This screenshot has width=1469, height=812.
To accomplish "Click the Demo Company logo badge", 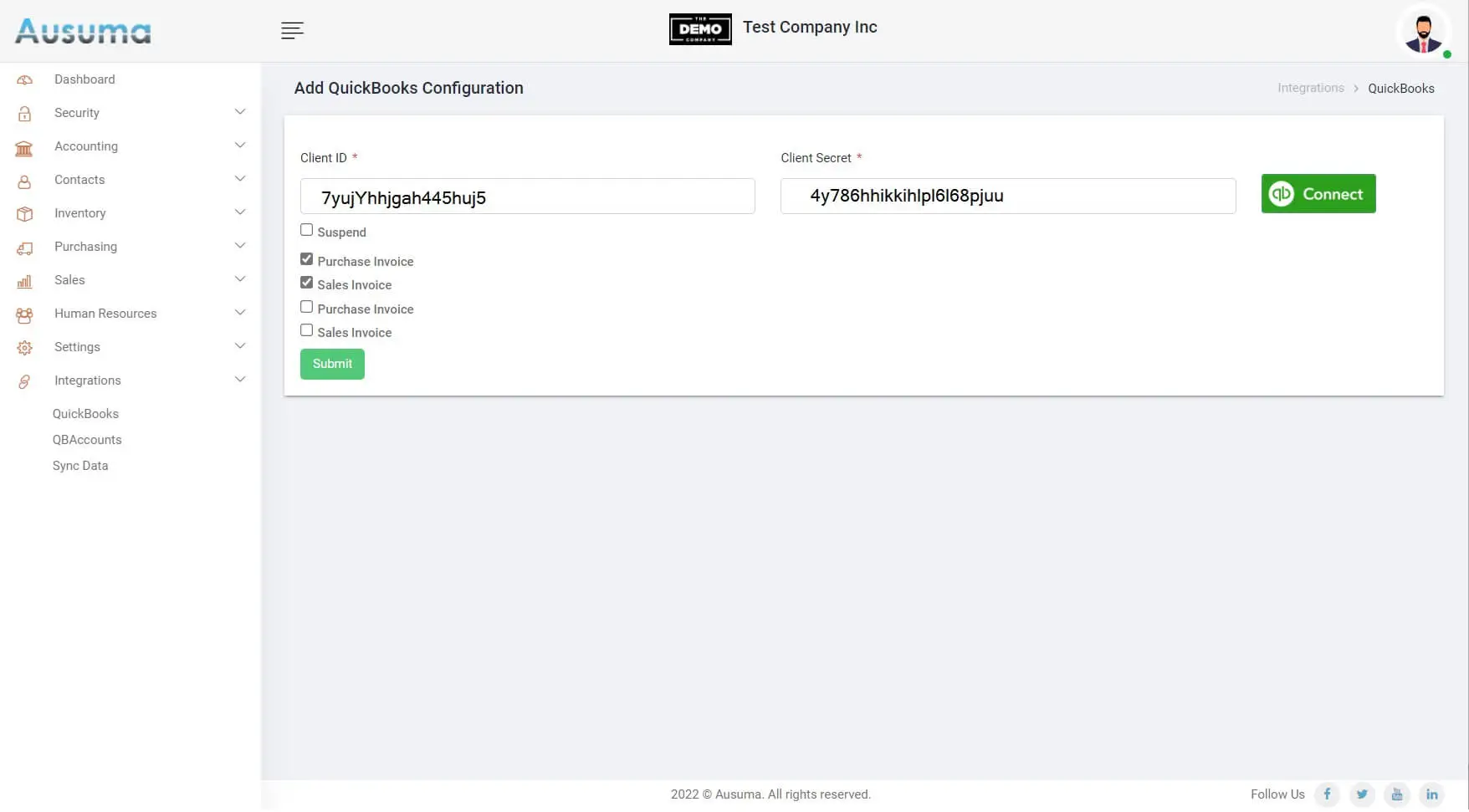I will pos(700,29).
